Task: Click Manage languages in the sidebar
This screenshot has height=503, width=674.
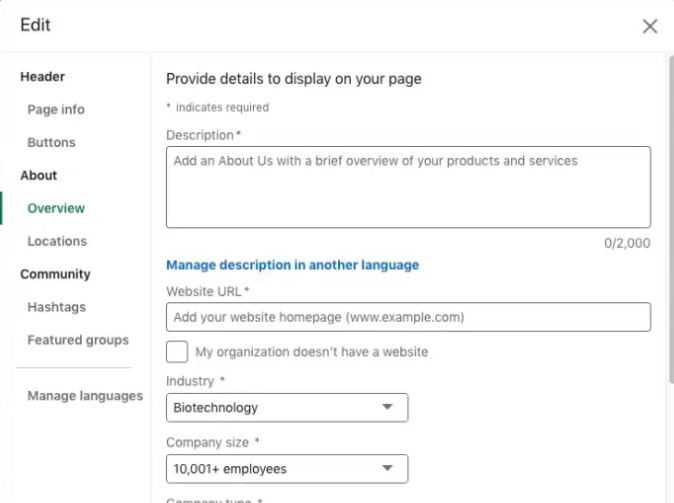Action: [x=85, y=396]
